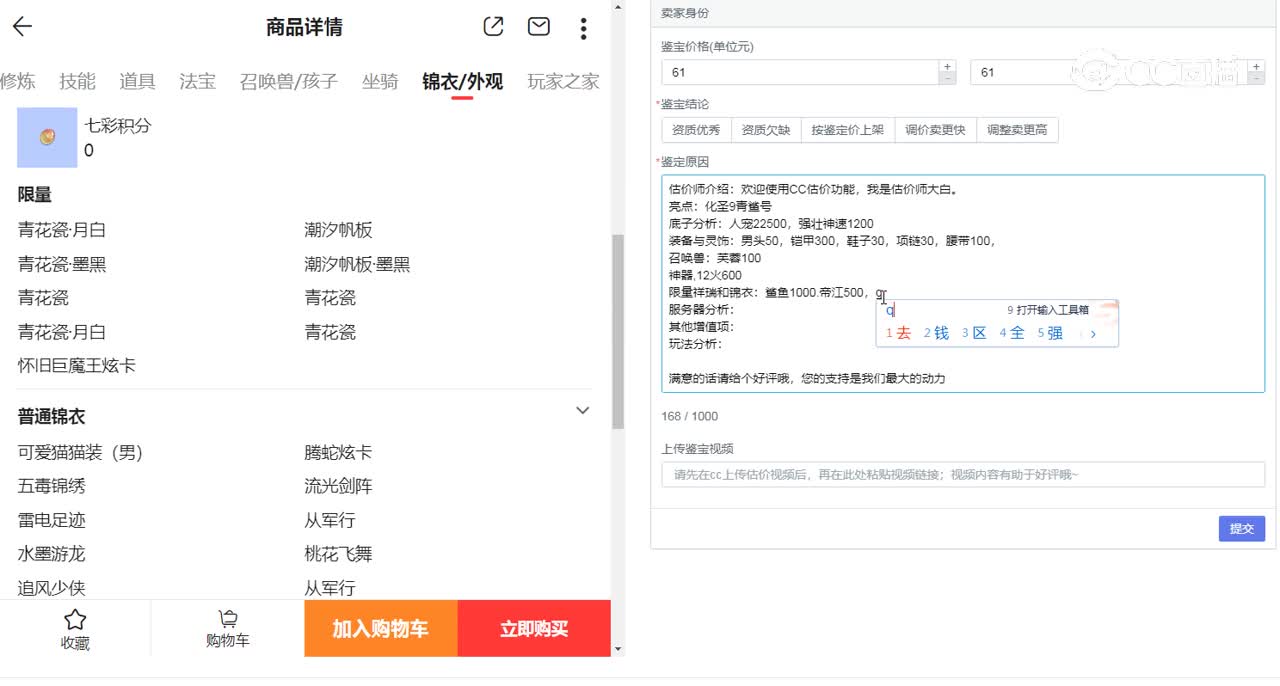Screen dimensions: 1280x686
Task: Select the 资质优秀 appraisal tag
Action: pos(695,129)
